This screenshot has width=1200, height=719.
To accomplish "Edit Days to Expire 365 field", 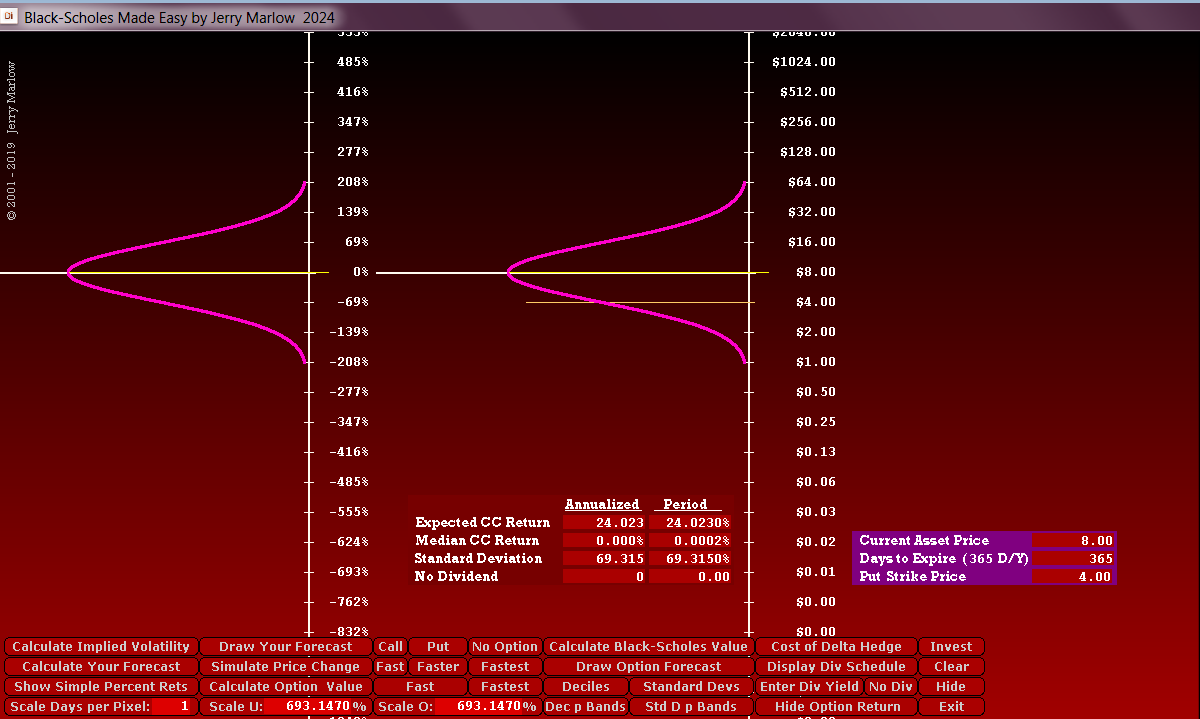I will pyautogui.click(x=1073, y=559).
